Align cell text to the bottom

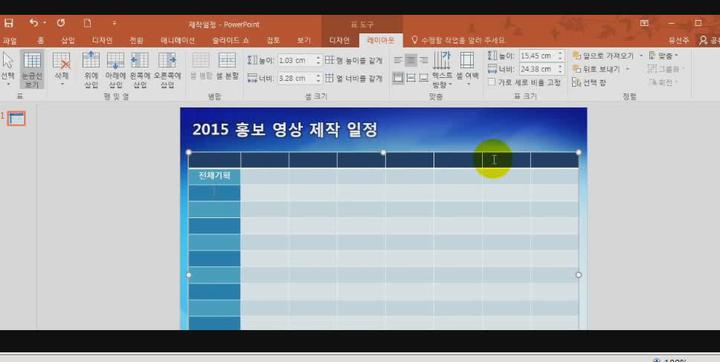423,78
